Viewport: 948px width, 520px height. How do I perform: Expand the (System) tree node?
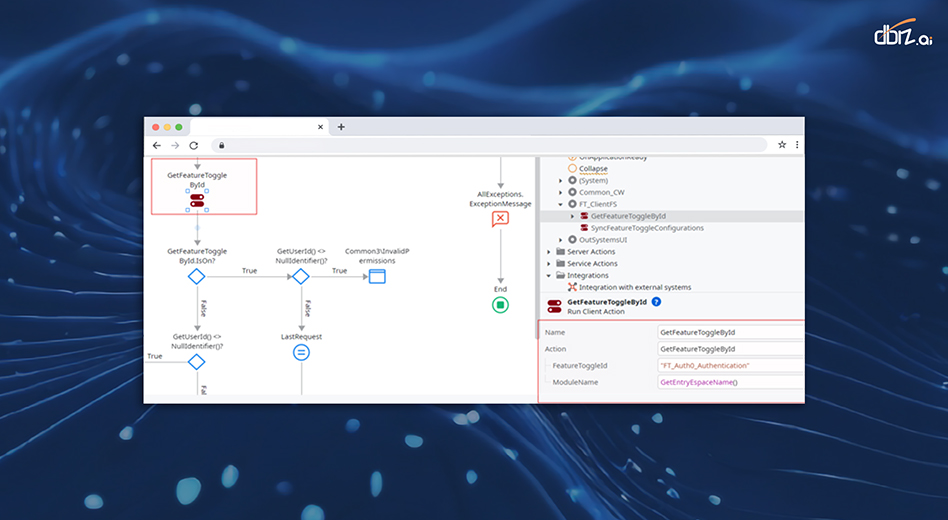point(560,180)
